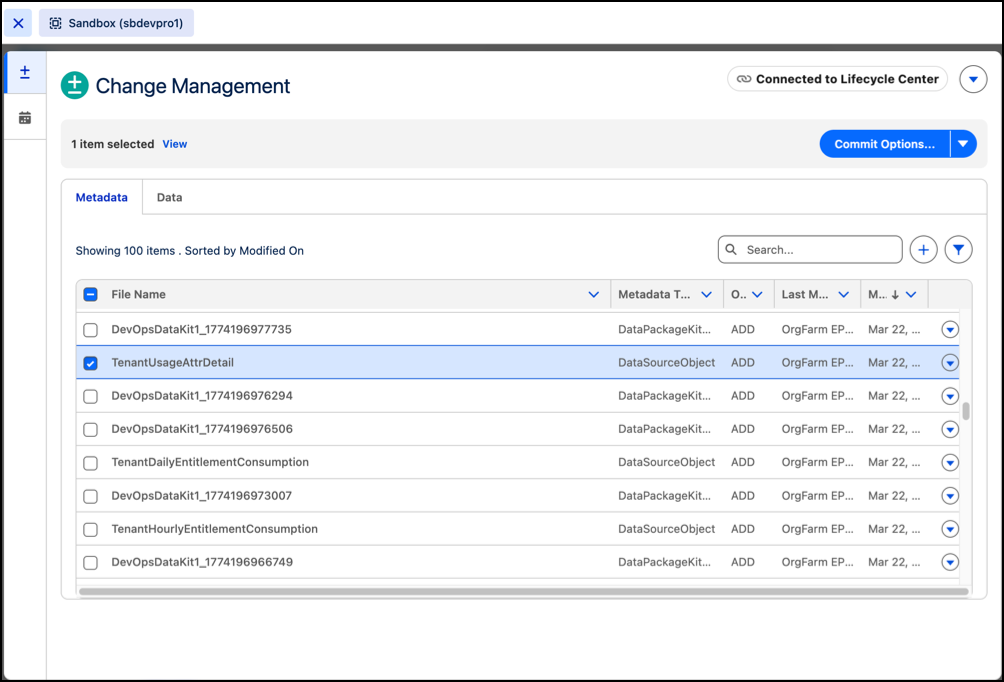Screen dimensions: 1004x682
Task: Open row actions for DevOpsDataKit1_1774196977735
Action: coord(950,330)
